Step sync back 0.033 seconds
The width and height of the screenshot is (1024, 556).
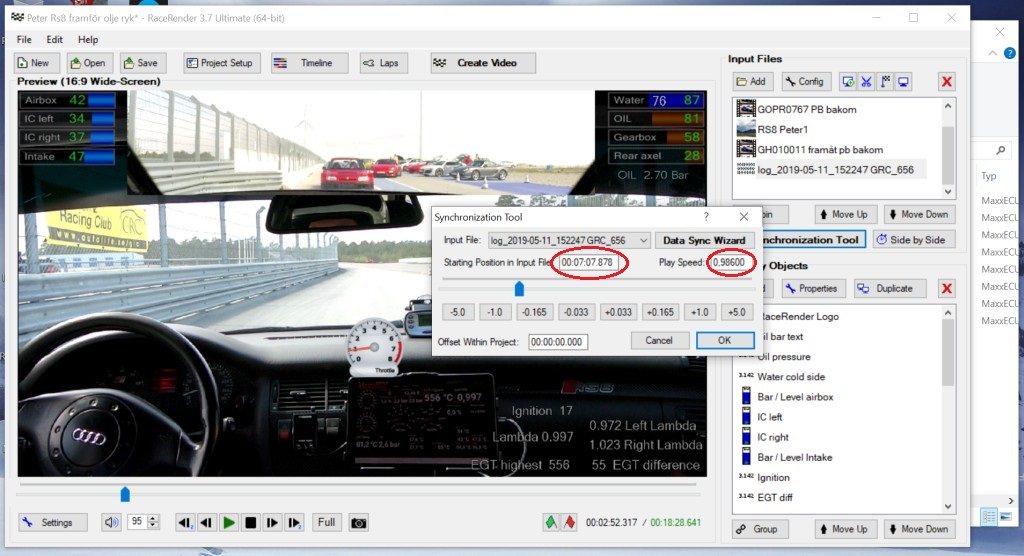pos(576,312)
